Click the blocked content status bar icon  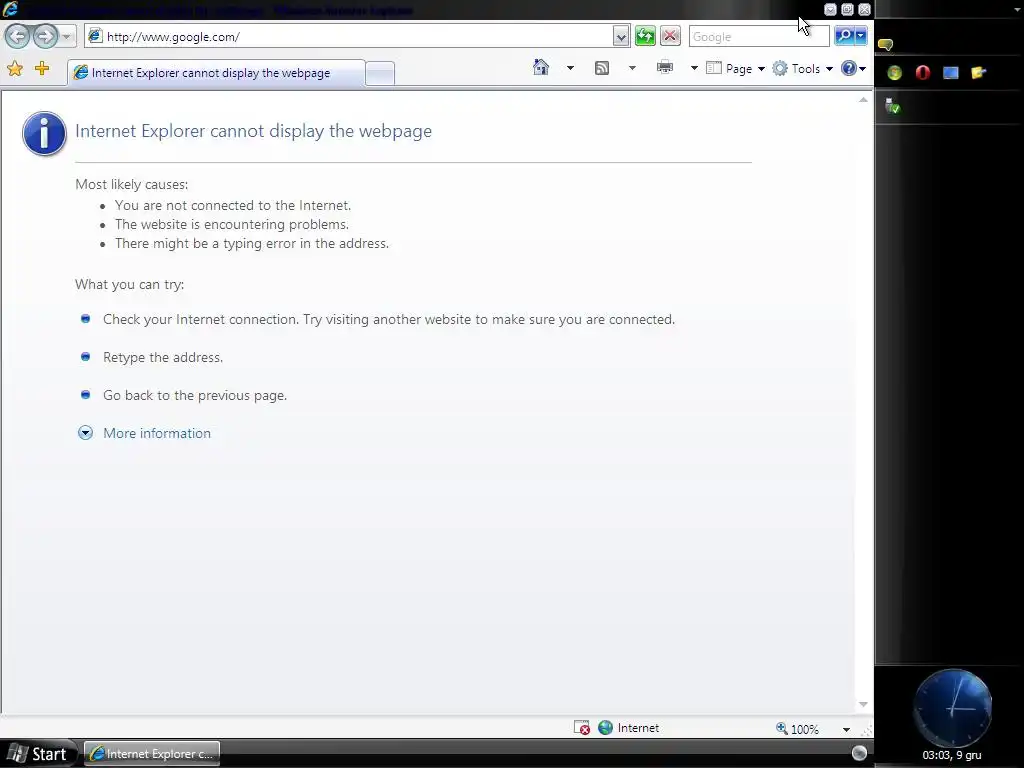click(582, 728)
